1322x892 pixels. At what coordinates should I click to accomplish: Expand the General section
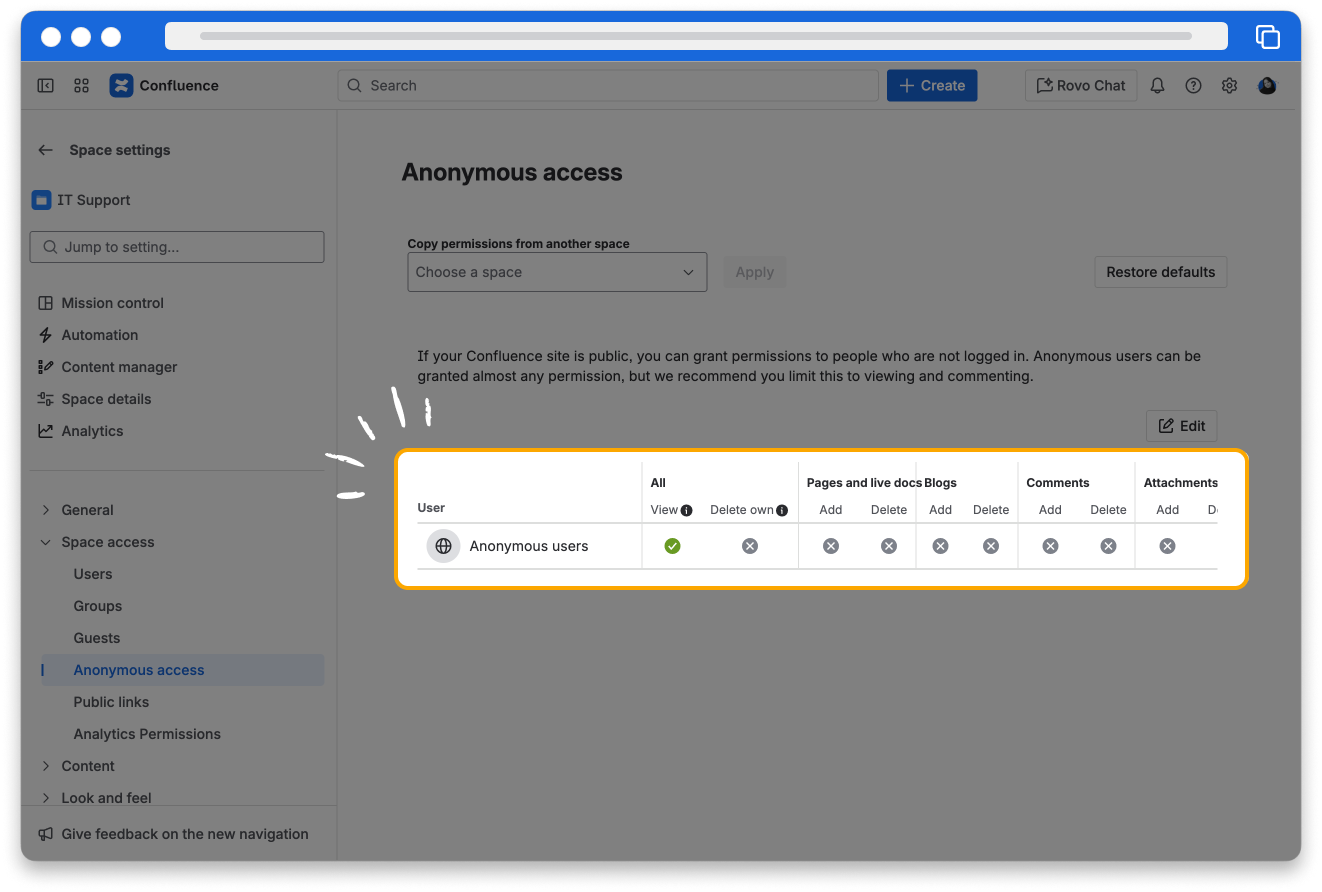45,510
